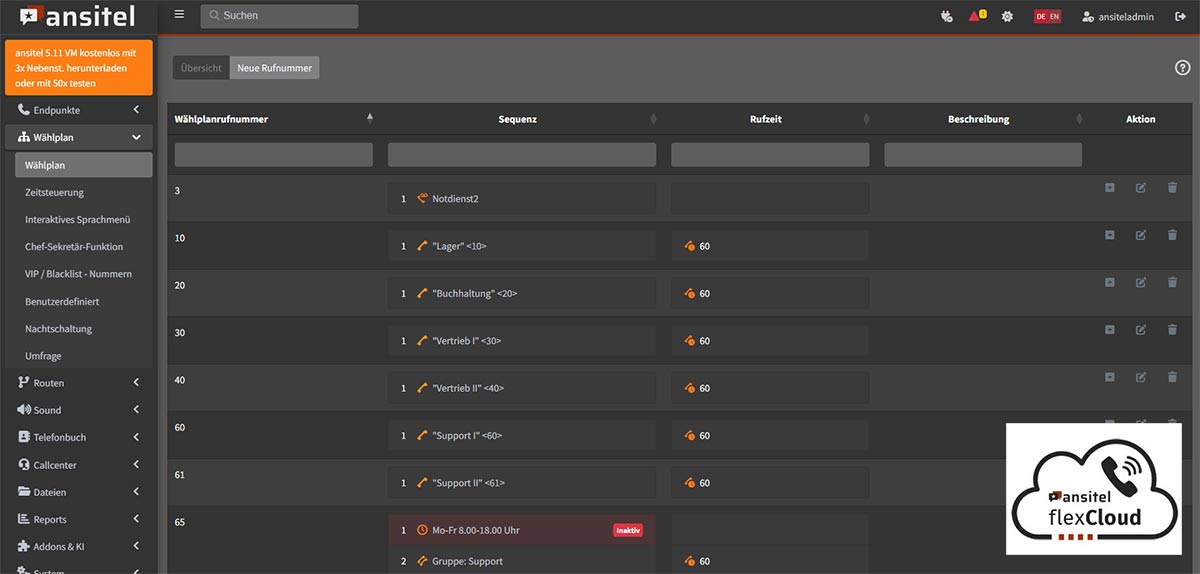1200x574 pixels.
Task: Click the logout icon next to ansiteladmin
Action: (1180, 16)
